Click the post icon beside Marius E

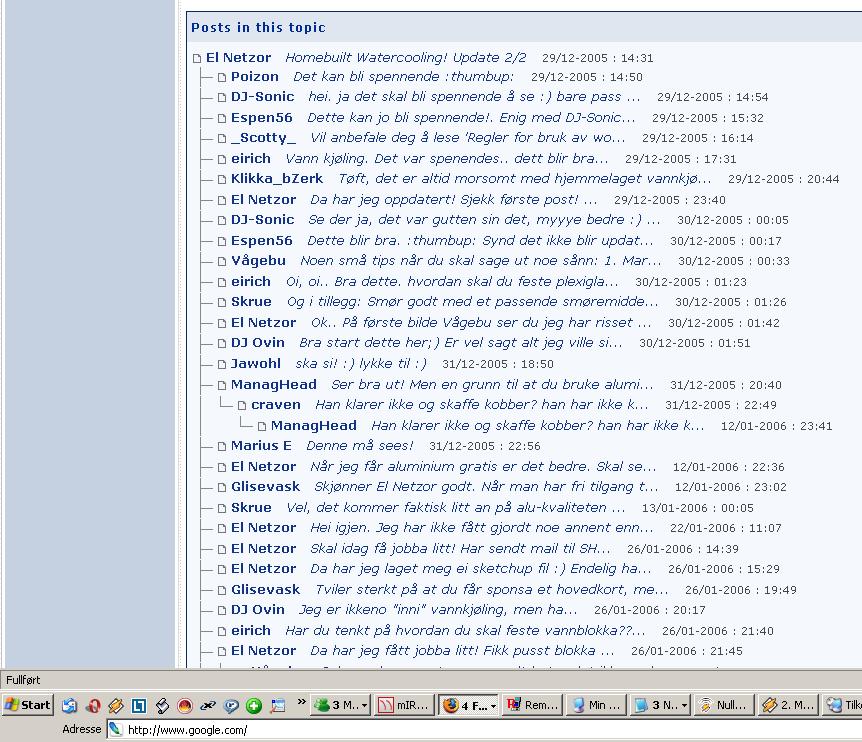pos(222,446)
